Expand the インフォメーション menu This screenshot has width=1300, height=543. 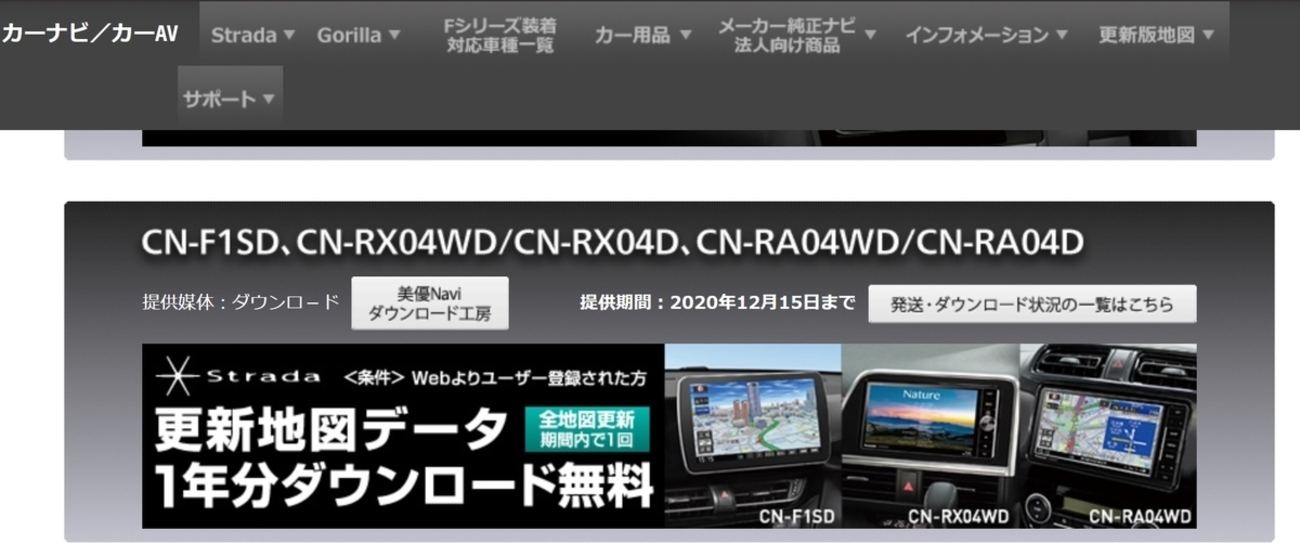tap(986, 35)
